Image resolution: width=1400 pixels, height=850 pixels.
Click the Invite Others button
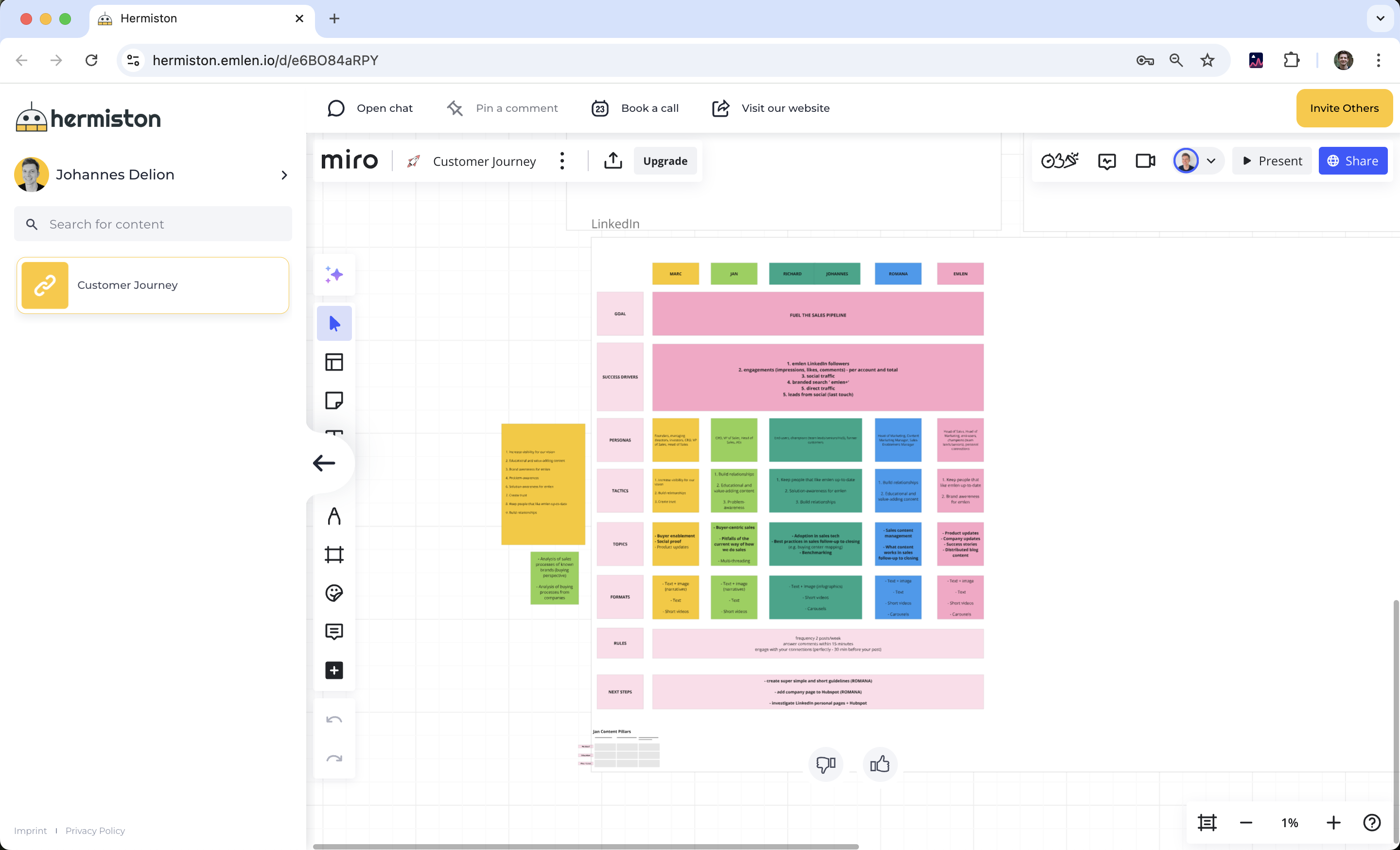click(1344, 108)
